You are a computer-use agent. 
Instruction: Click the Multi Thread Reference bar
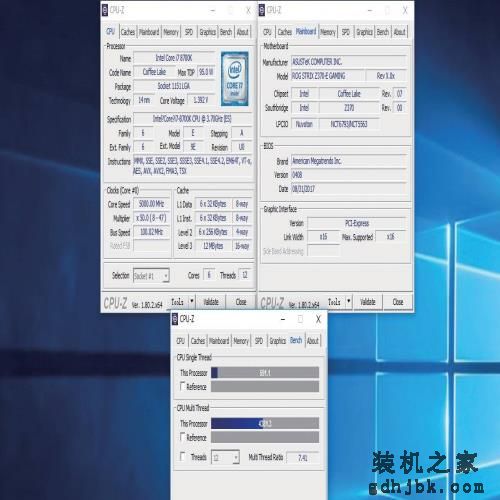point(265,437)
